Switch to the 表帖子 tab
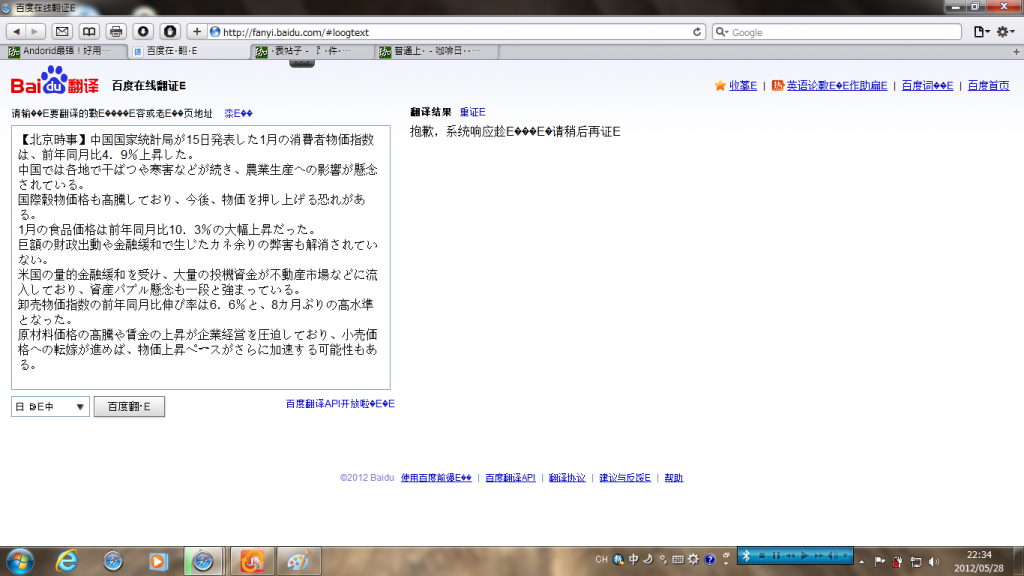 pyautogui.click(x=313, y=51)
